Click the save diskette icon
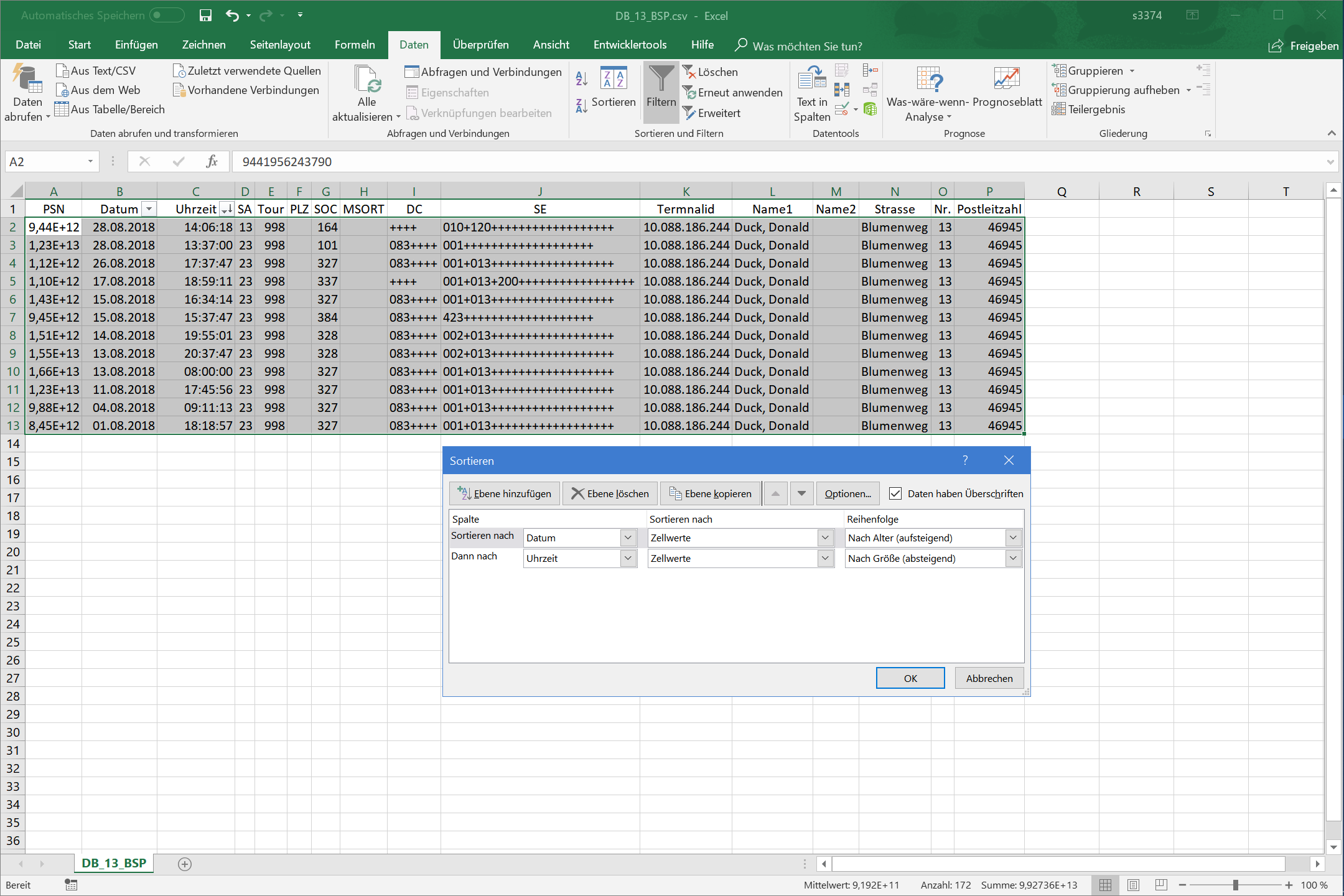The height and width of the screenshot is (896, 1344). pos(205,16)
